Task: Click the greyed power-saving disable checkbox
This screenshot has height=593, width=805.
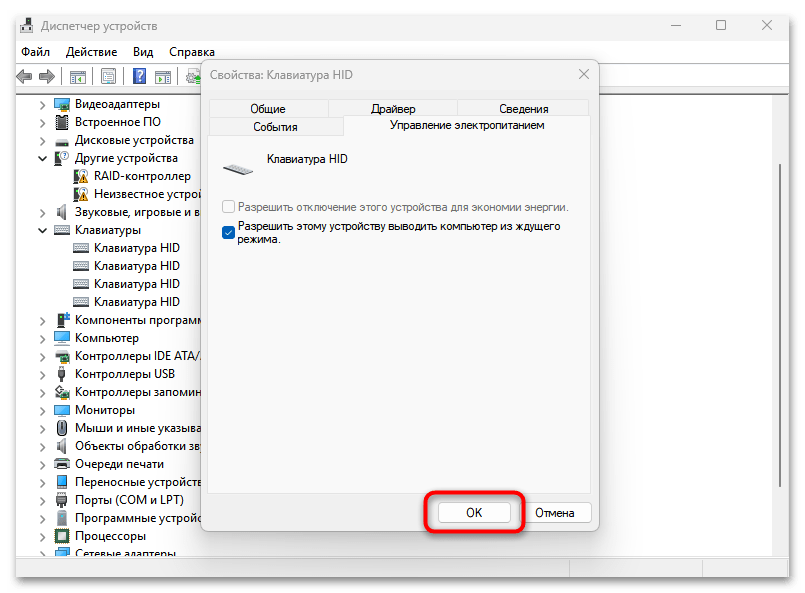Action: pos(229,207)
